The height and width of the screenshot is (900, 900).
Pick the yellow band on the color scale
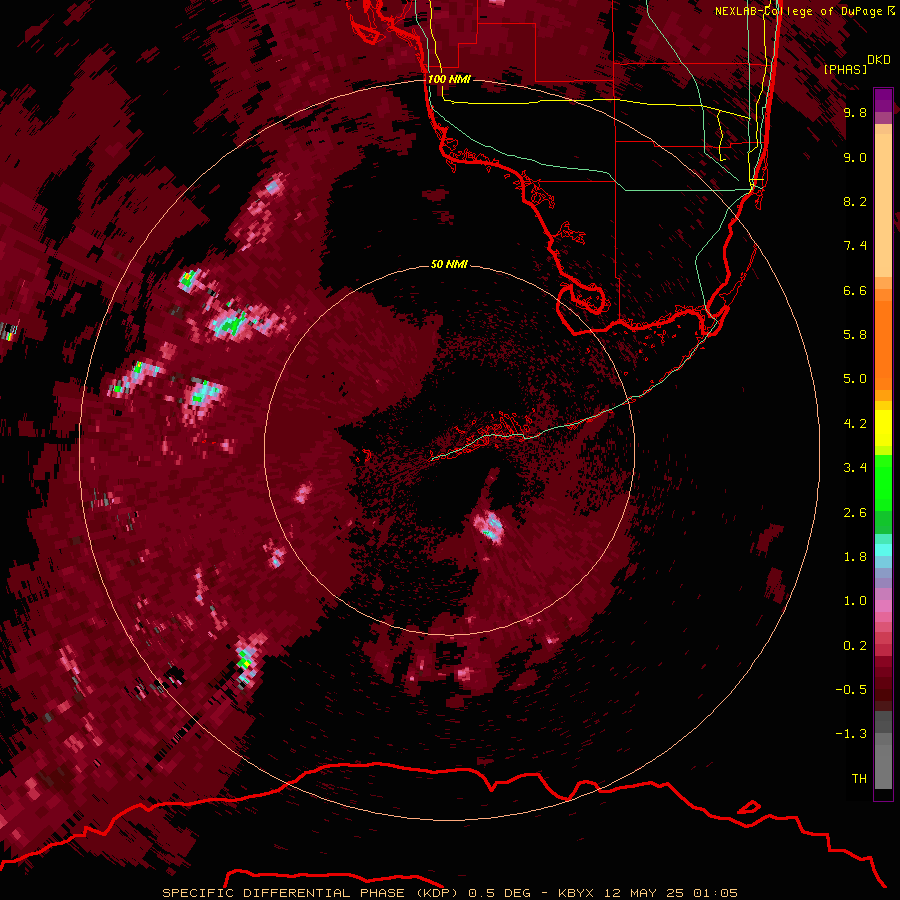[883, 428]
